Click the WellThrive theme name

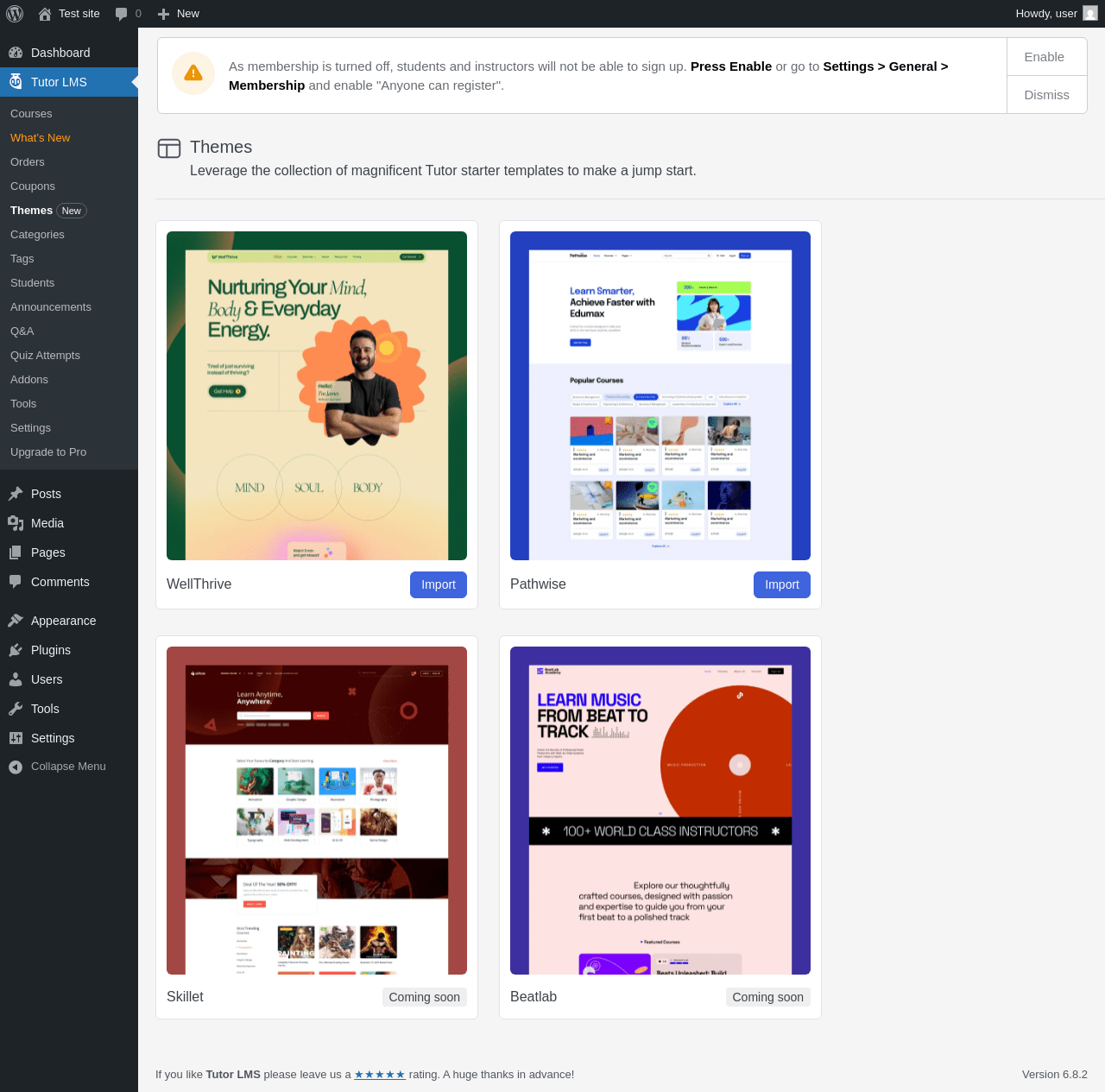pyautogui.click(x=199, y=584)
